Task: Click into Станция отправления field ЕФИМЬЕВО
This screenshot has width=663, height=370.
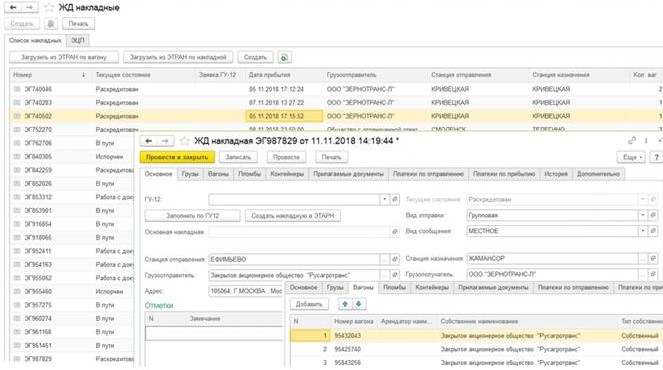Action: coord(294,259)
